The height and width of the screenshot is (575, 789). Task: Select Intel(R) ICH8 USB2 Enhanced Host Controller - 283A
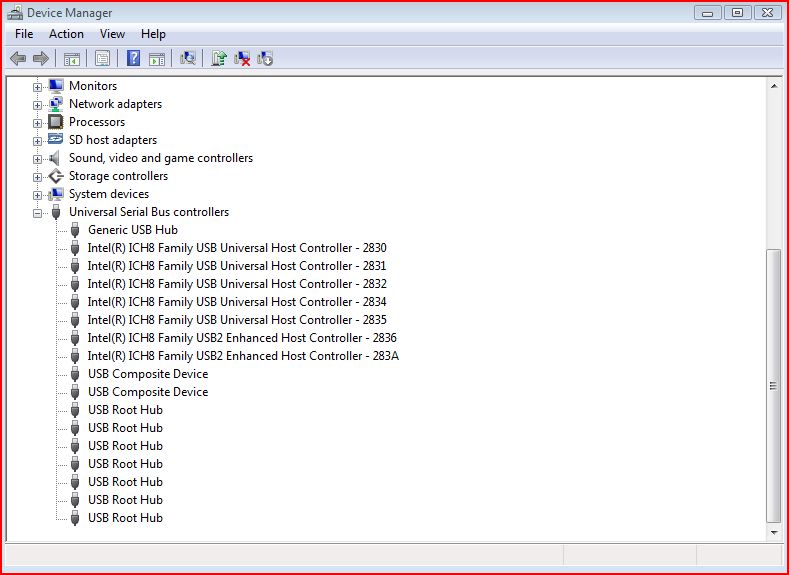pos(243,356)
